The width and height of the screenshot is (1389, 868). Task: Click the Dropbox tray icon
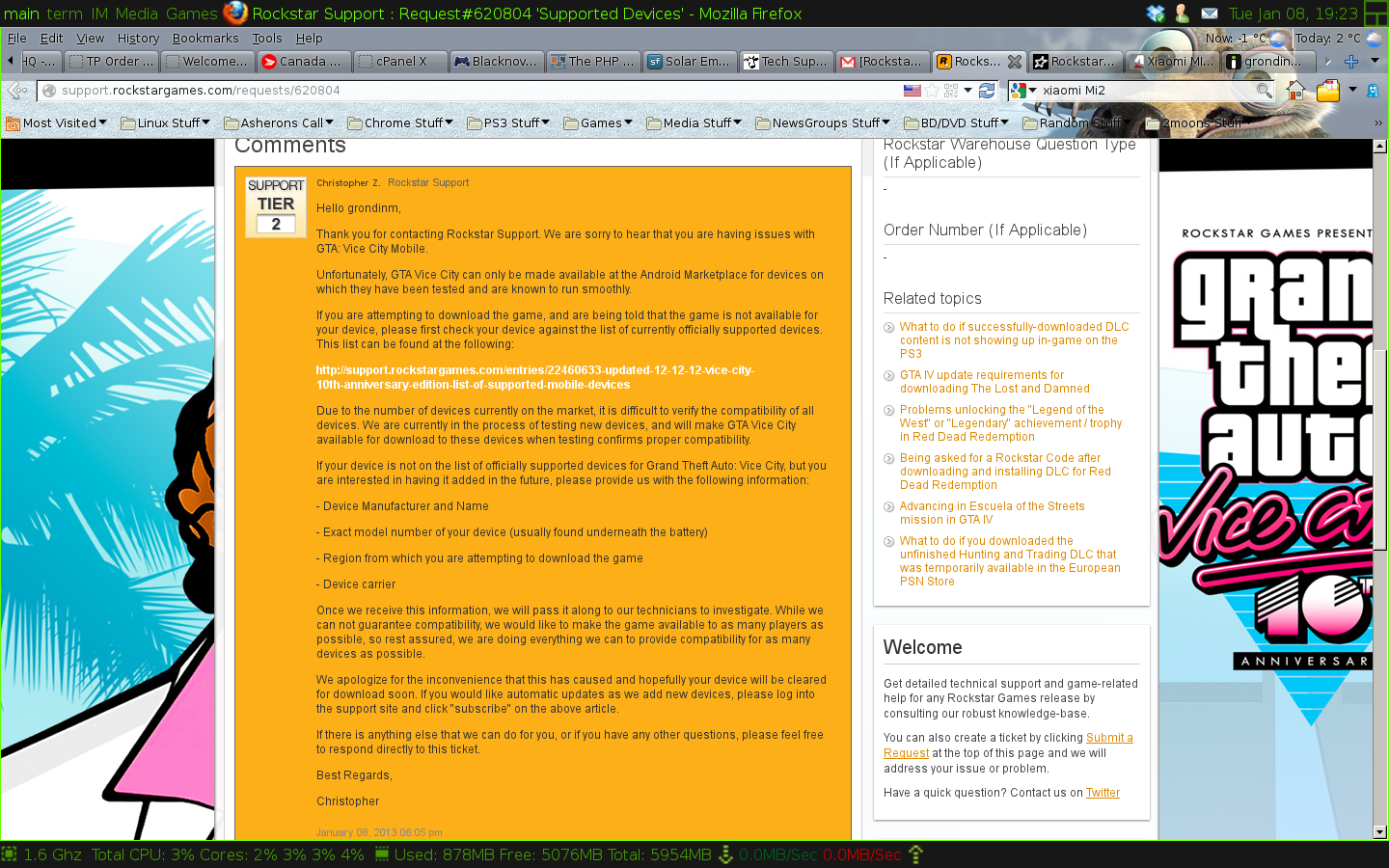tap(1156, 14)
